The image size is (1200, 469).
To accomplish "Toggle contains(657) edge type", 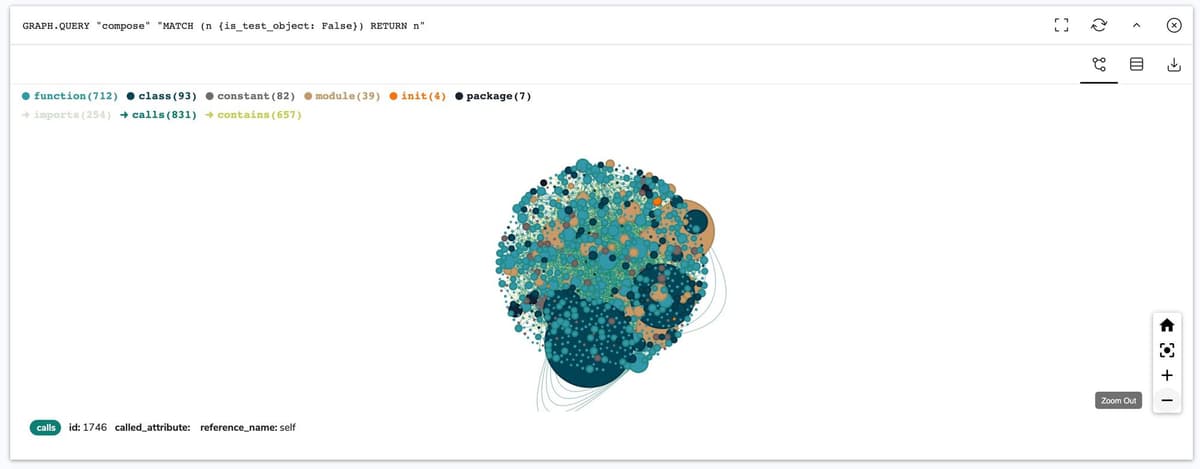I will pos(253,115).
